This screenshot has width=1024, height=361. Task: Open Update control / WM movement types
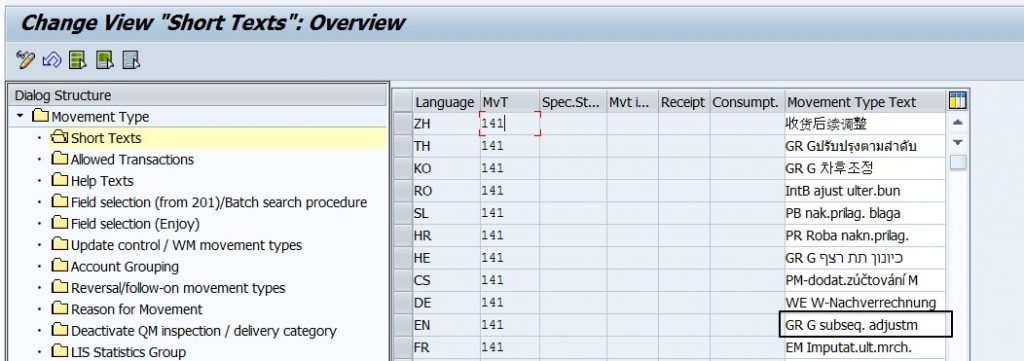point(177,245)
